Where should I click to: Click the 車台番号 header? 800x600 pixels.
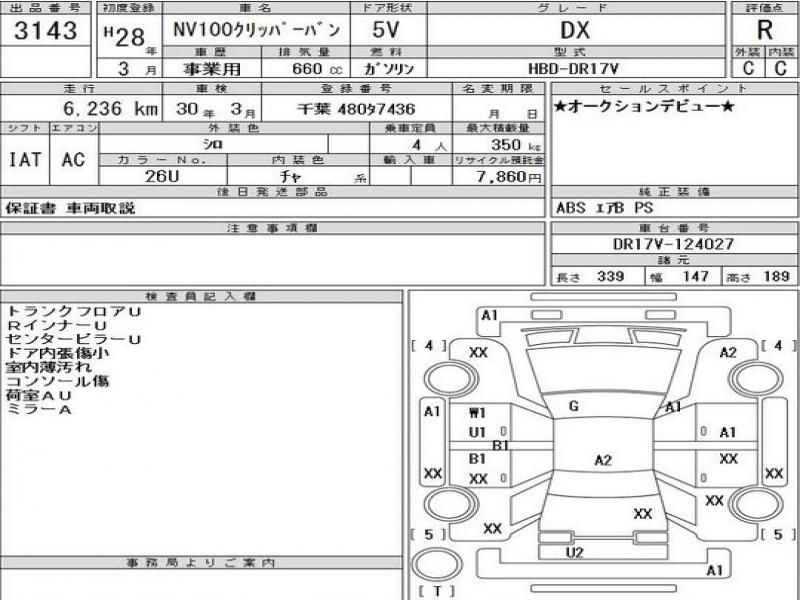click(674, 228)
